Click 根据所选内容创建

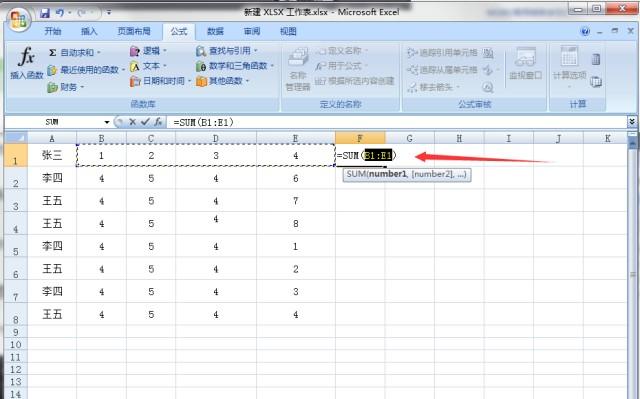[x=355, y=81]
